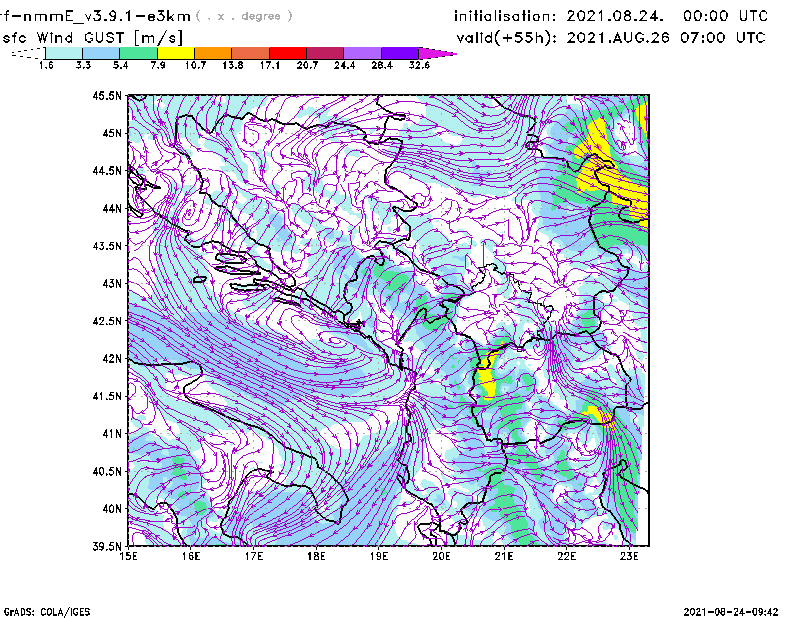Click the '16E' longitude label

[x=191, y=556]
